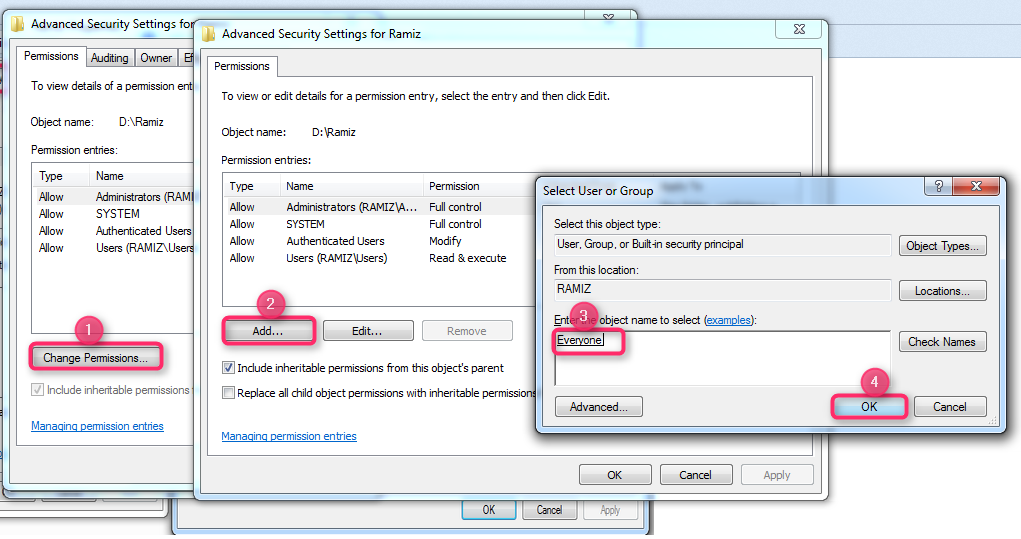Close the Select User or Group dialog
Image resolution: width=1021 pixels, height=539 pixels.
tap(975, 186)
